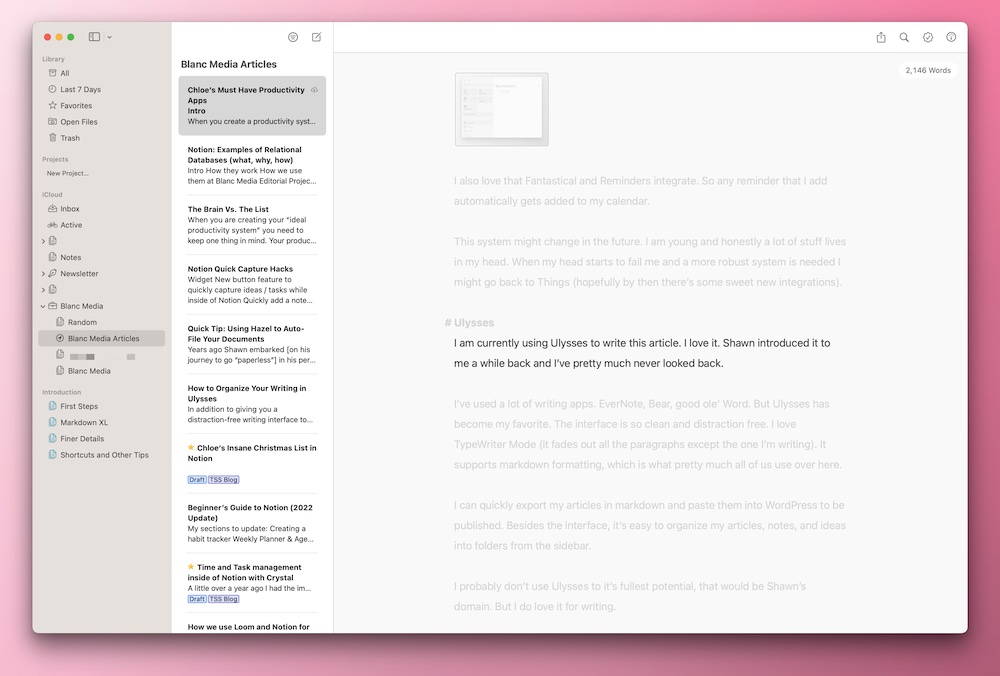The height and width of the screenshot is (676, 1000).
Task: Open Notion: Examples of Relational Databases sheet
Action: tap(252, 165)
